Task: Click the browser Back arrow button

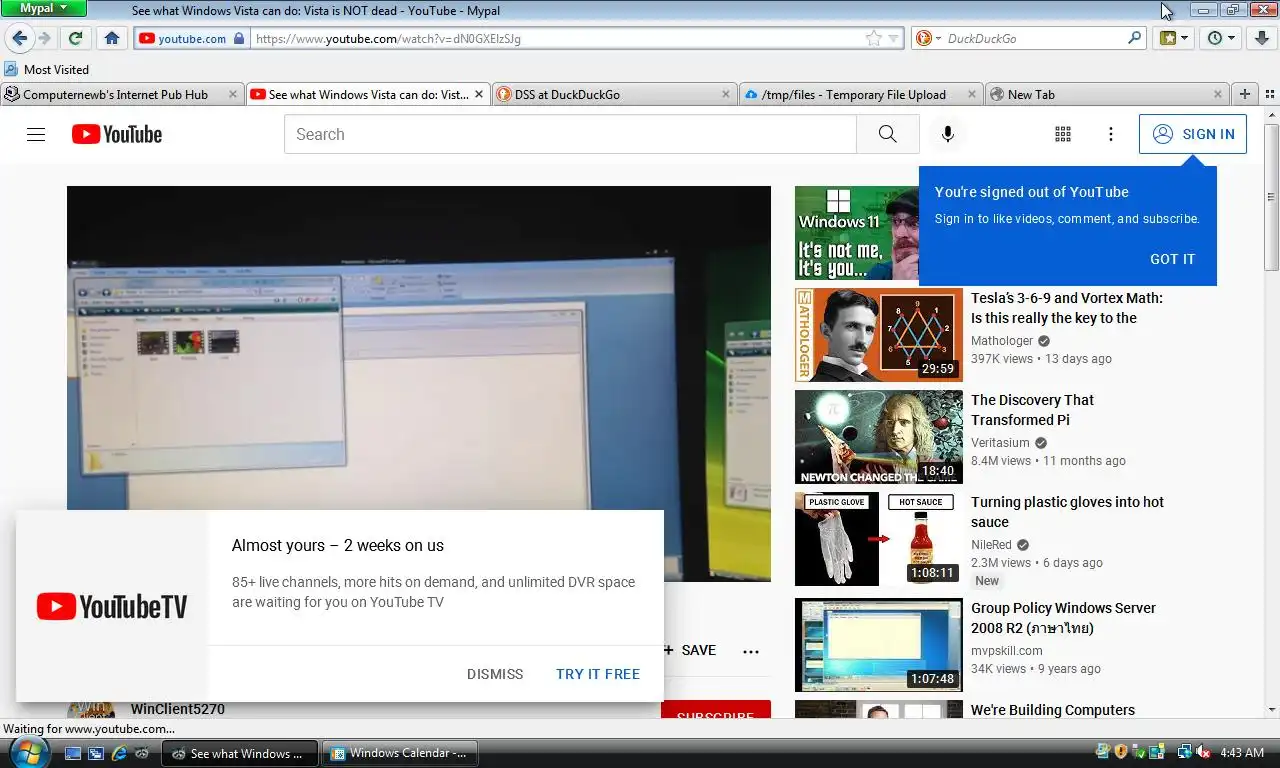Action: 19,38
